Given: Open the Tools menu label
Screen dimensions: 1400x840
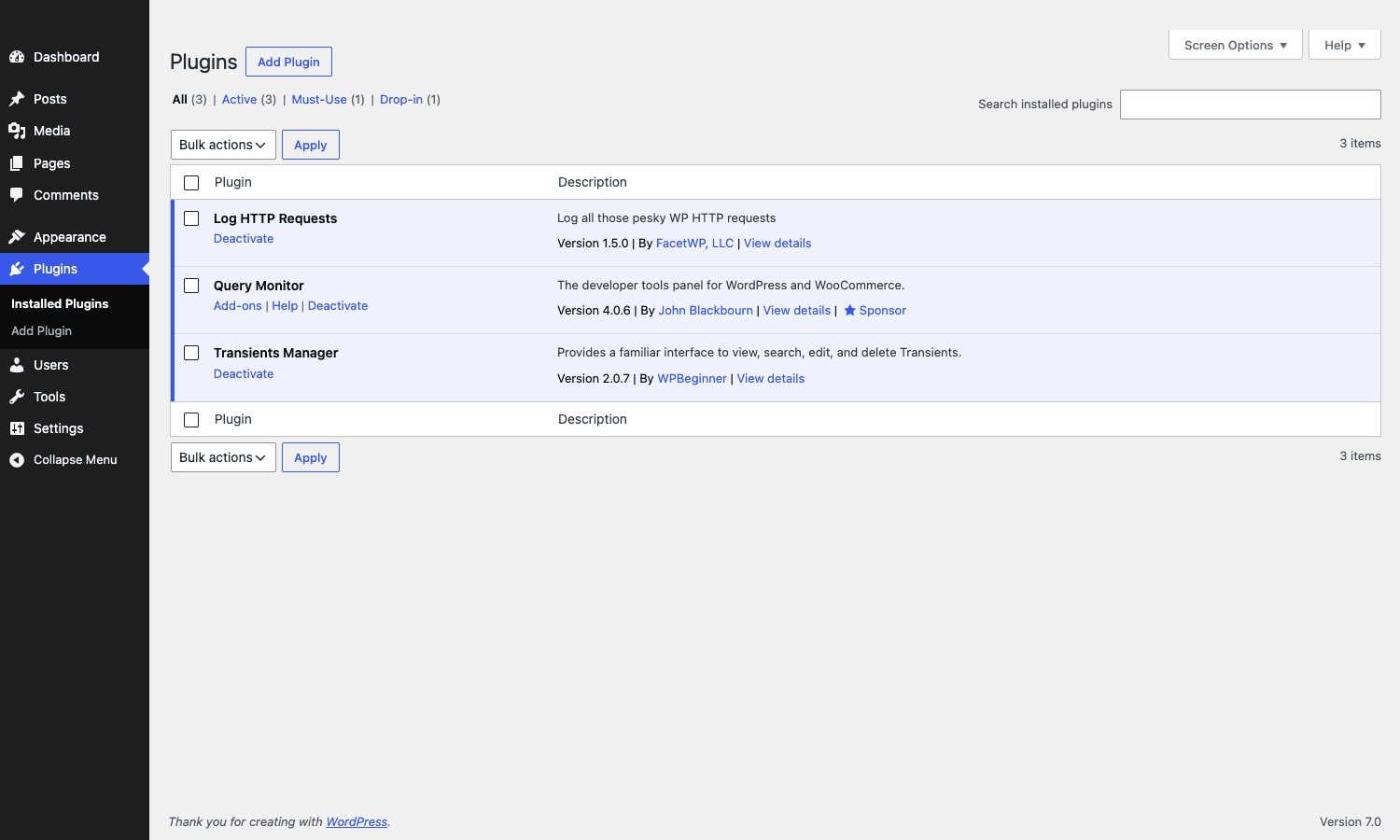Looking at the screenshot, I should coord(49,397).
